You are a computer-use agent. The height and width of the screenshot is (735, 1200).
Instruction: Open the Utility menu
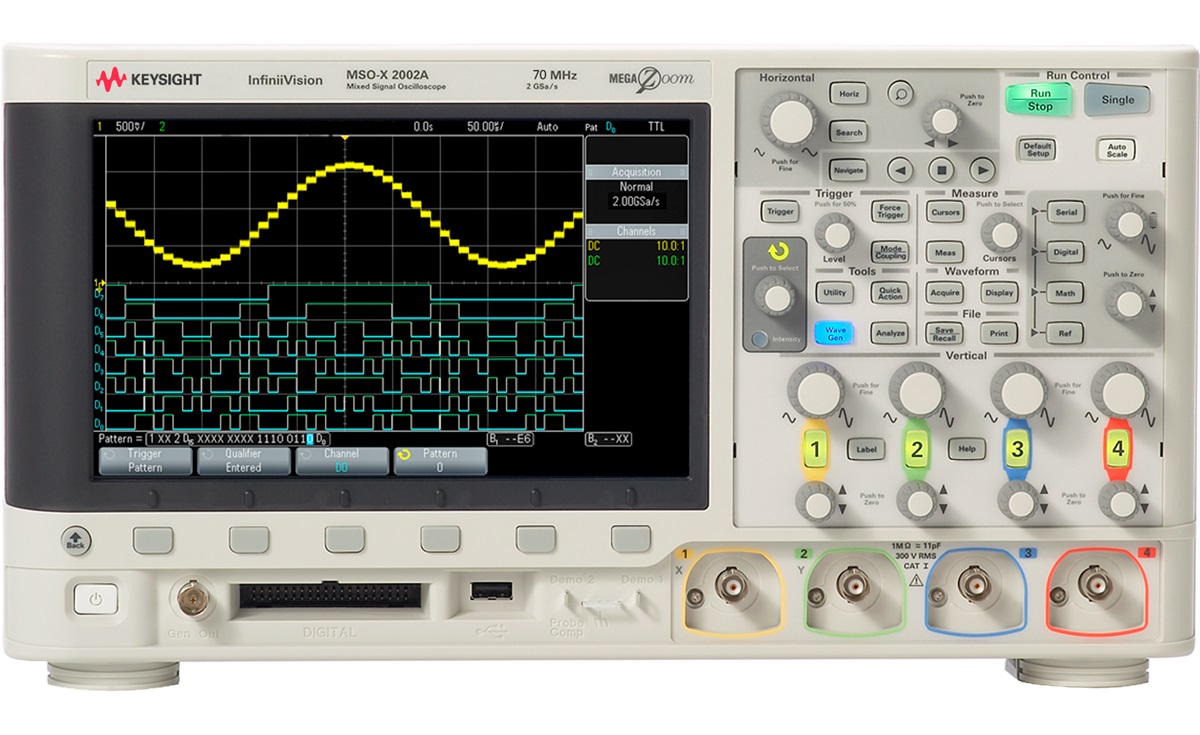click(x=834, y=293)
